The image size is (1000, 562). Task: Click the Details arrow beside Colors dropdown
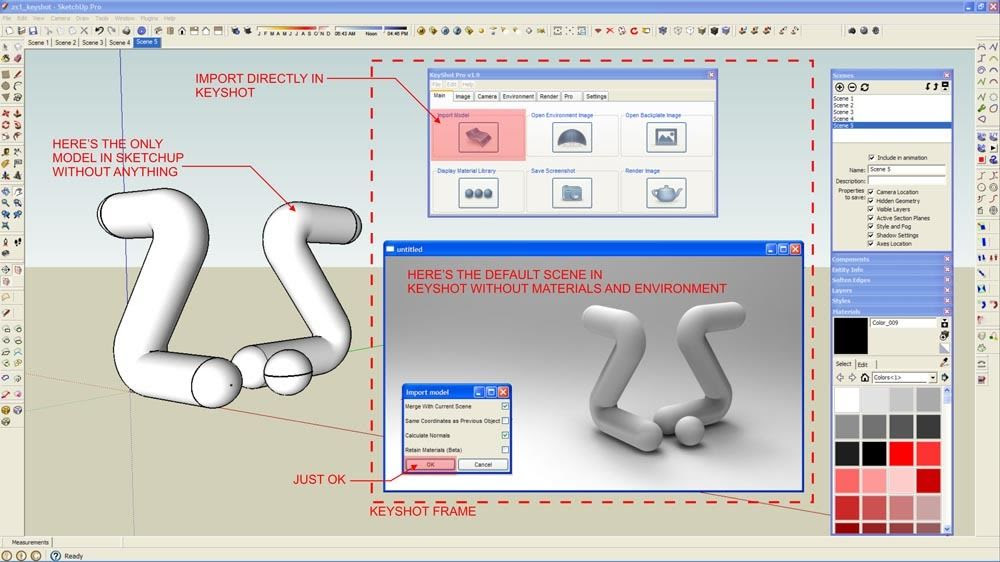point(945,378)
